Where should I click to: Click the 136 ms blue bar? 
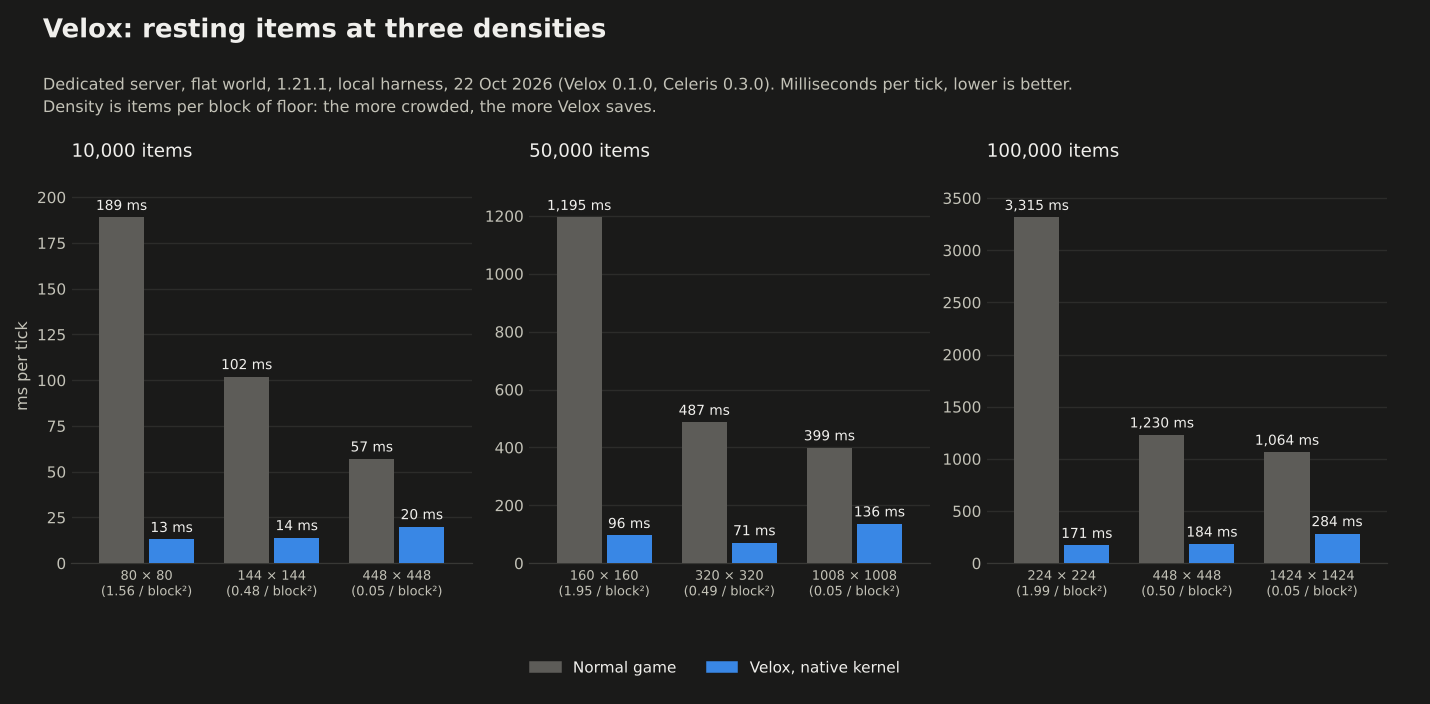click(x=879, y=543)
